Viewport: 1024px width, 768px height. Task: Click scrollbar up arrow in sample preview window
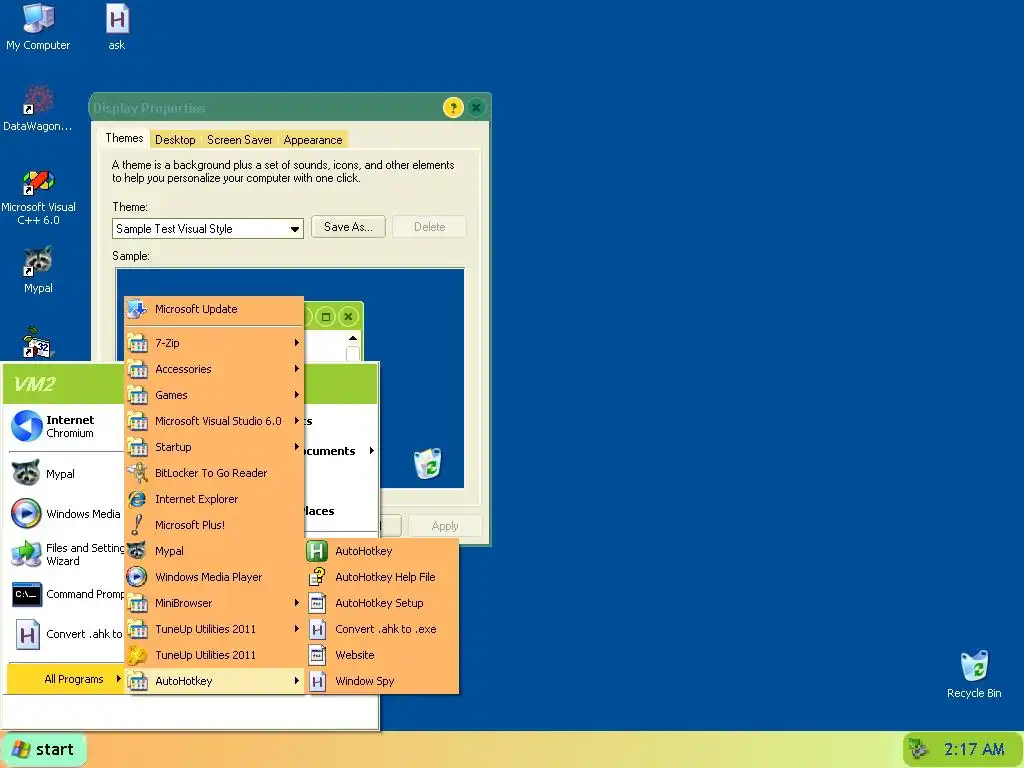pos(353,338)
